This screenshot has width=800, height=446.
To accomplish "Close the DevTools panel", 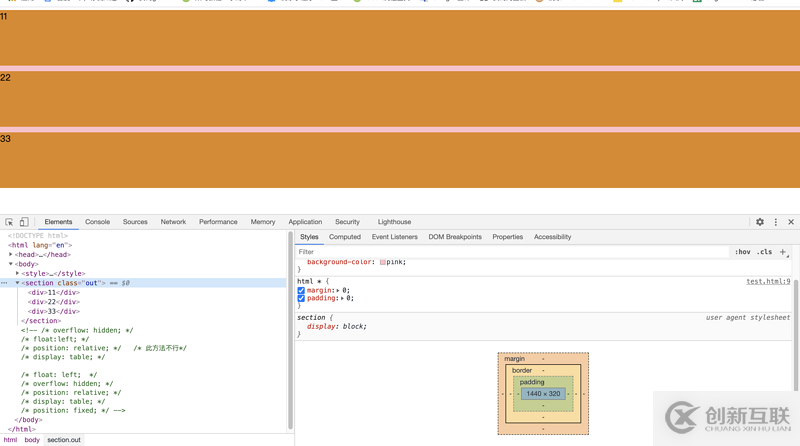I will (x=790, y=222).
